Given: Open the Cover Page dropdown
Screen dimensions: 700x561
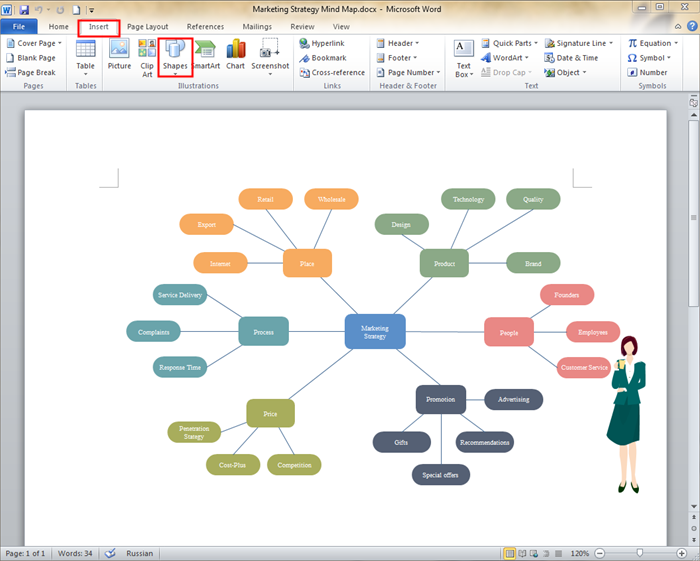Looking at the screenshot, I should pos(34,43).
